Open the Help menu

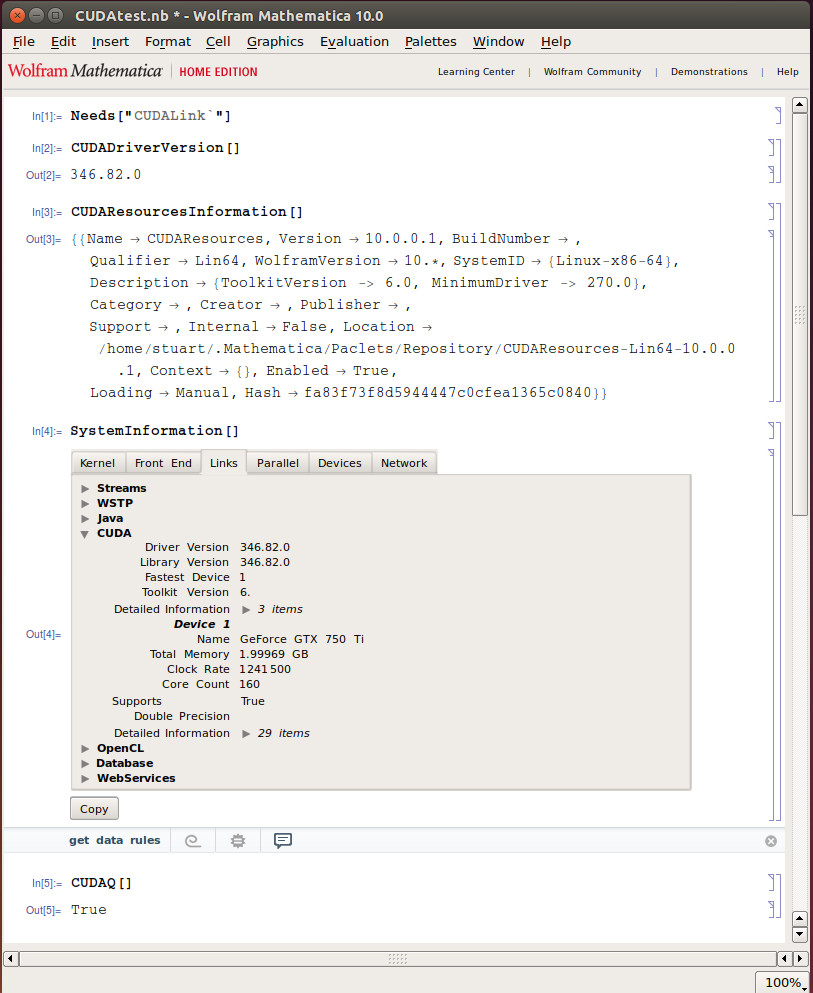pos(556,42)
